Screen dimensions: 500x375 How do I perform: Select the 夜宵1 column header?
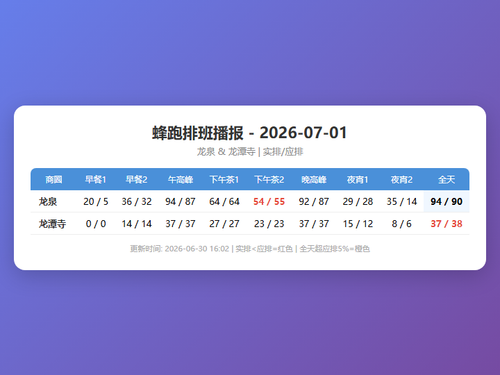click(358, 180)
